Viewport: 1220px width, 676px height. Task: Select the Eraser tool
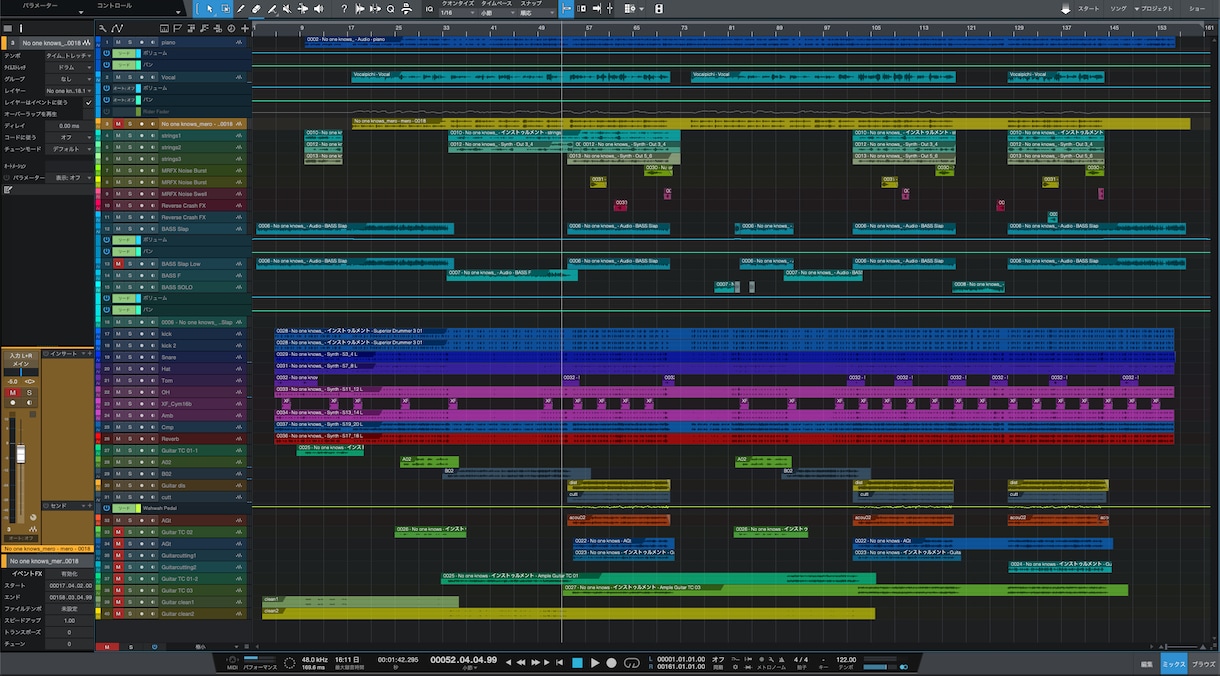tap(257, 9)
